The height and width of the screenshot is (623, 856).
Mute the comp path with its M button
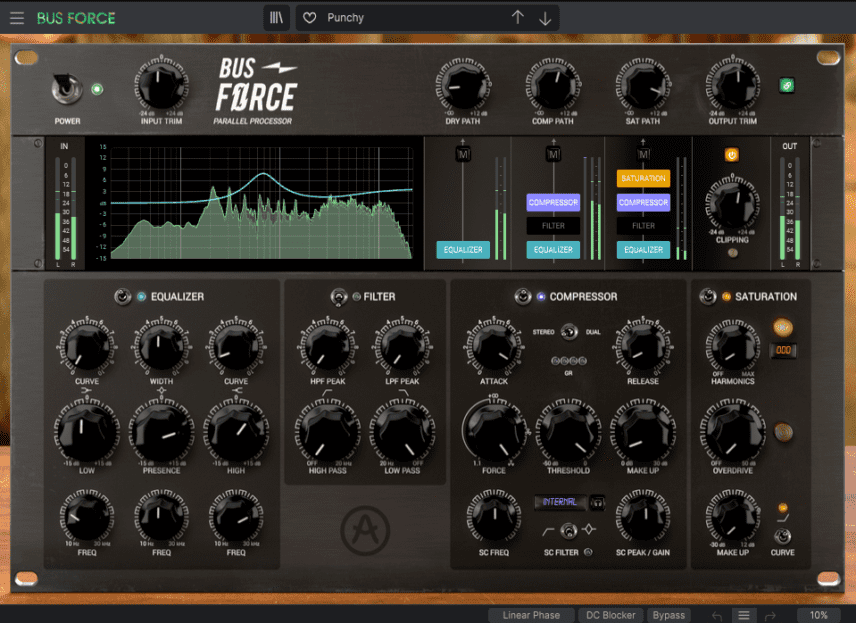[x=553, y=155]
